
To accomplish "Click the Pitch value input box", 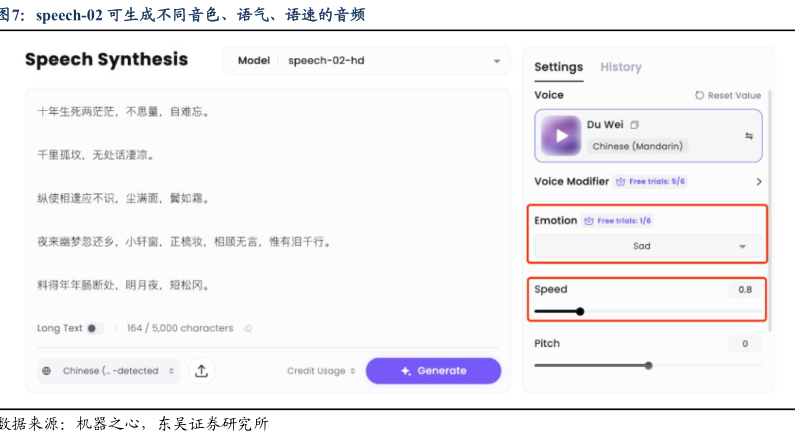I will (744, 344).
